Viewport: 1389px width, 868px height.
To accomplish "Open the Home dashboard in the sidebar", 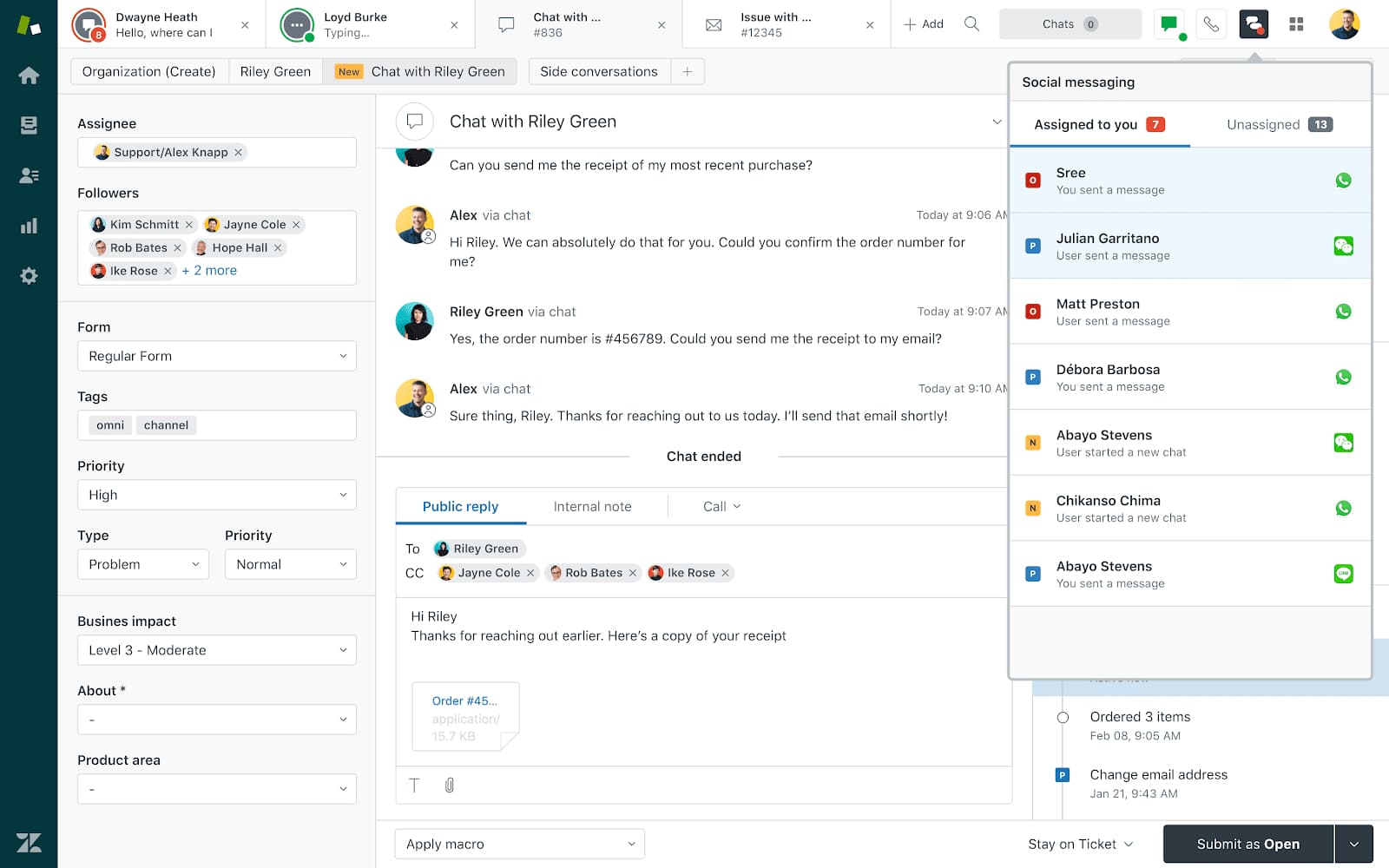I will click(29, 75).
